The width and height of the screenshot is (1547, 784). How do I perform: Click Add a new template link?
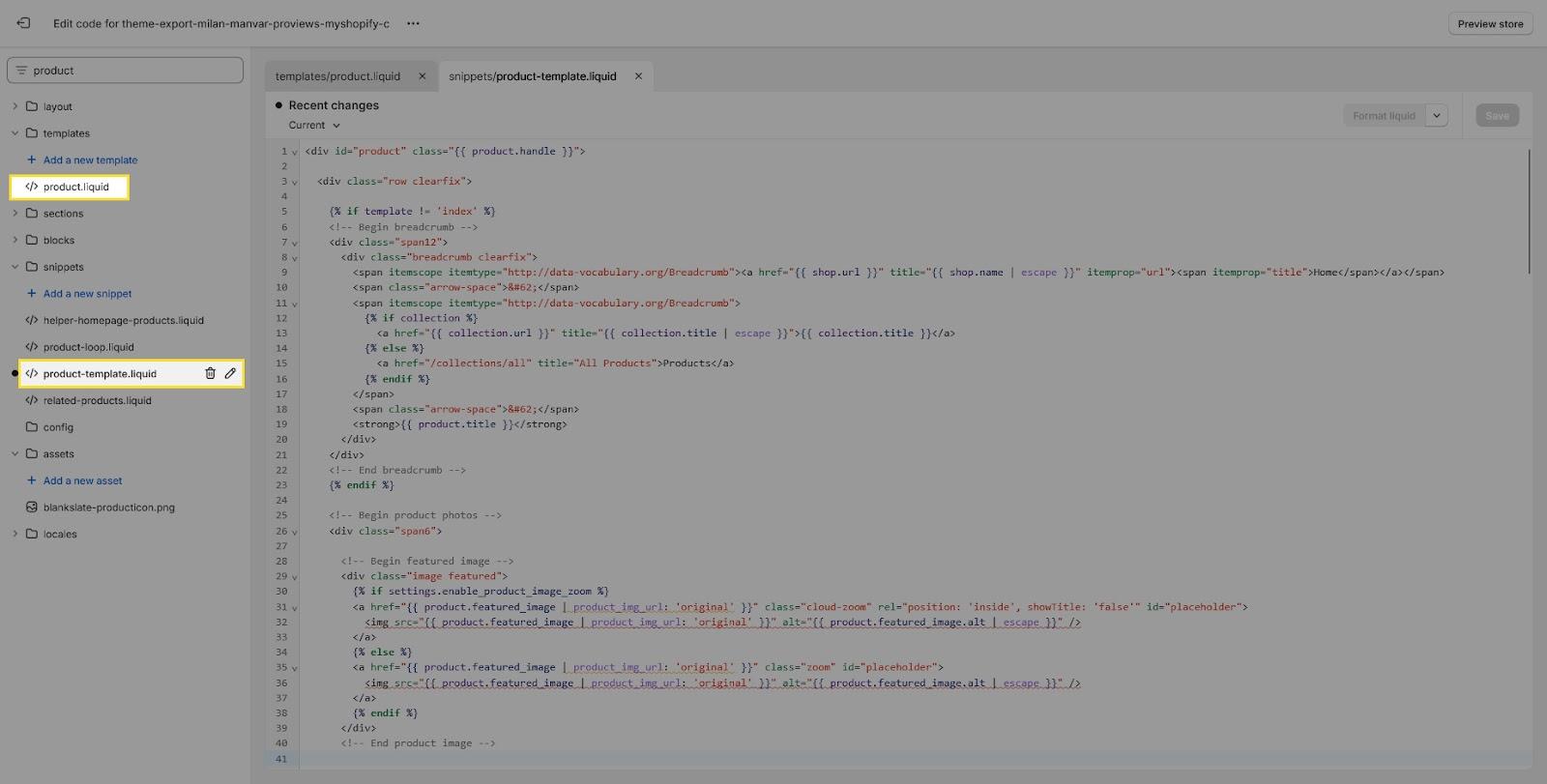pos(90,160)
